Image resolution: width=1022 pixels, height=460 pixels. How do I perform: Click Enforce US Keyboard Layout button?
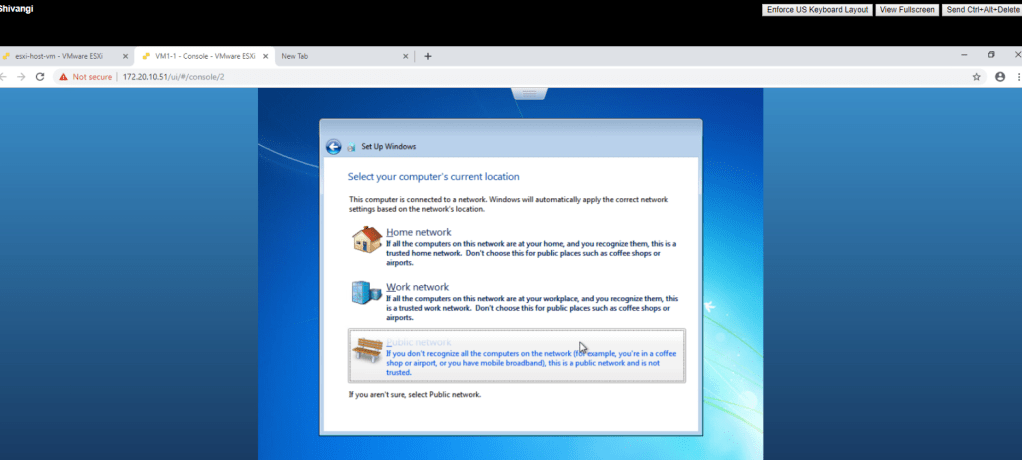[x=816, y=9]
